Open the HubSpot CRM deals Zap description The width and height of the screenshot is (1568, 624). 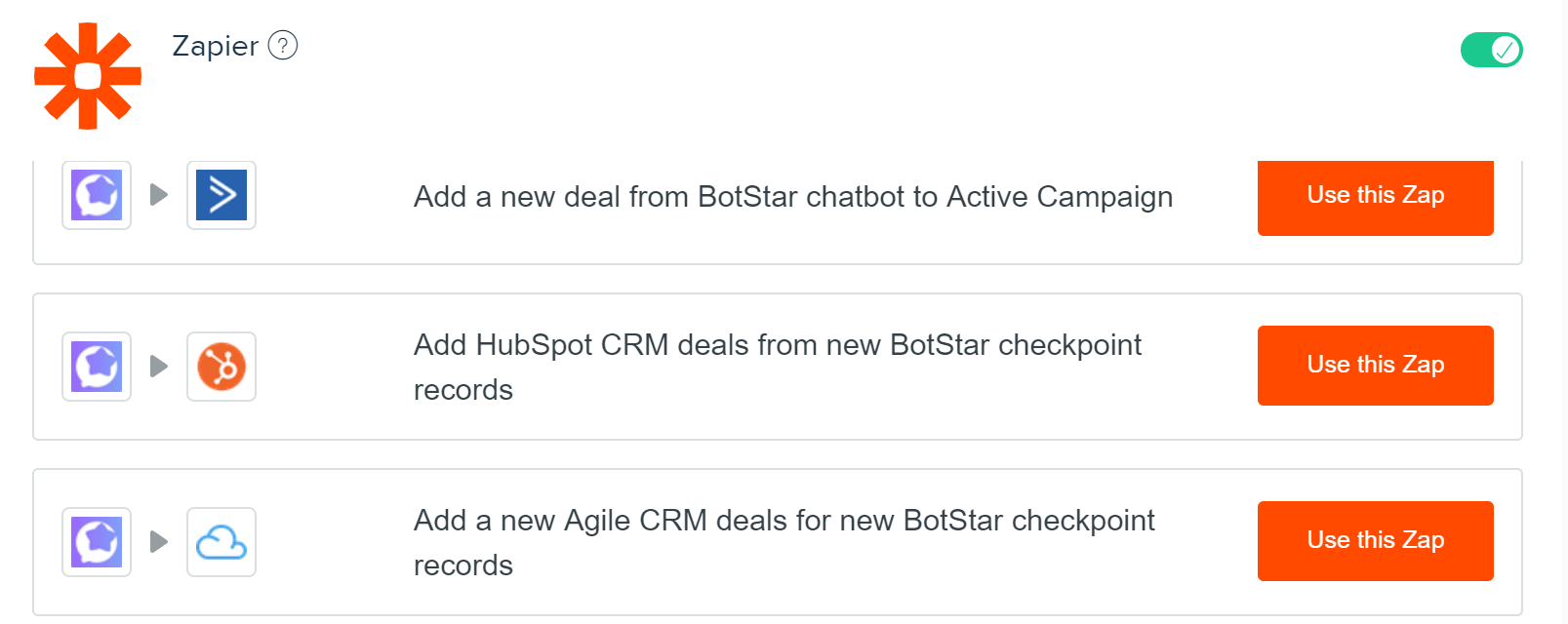[x=778, y=367]
